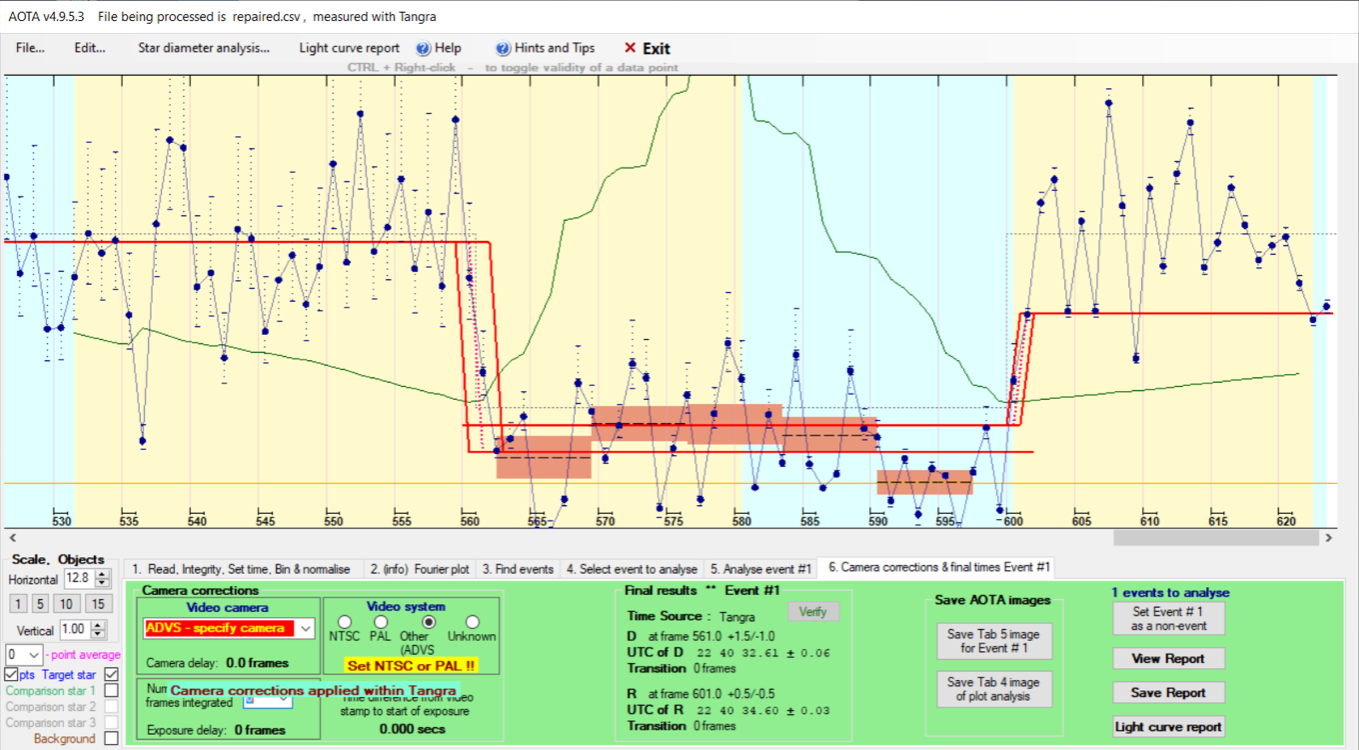This screenshot has width=1359, height=750.
Task: Select the PAL video system option
Action: point(381,622)
